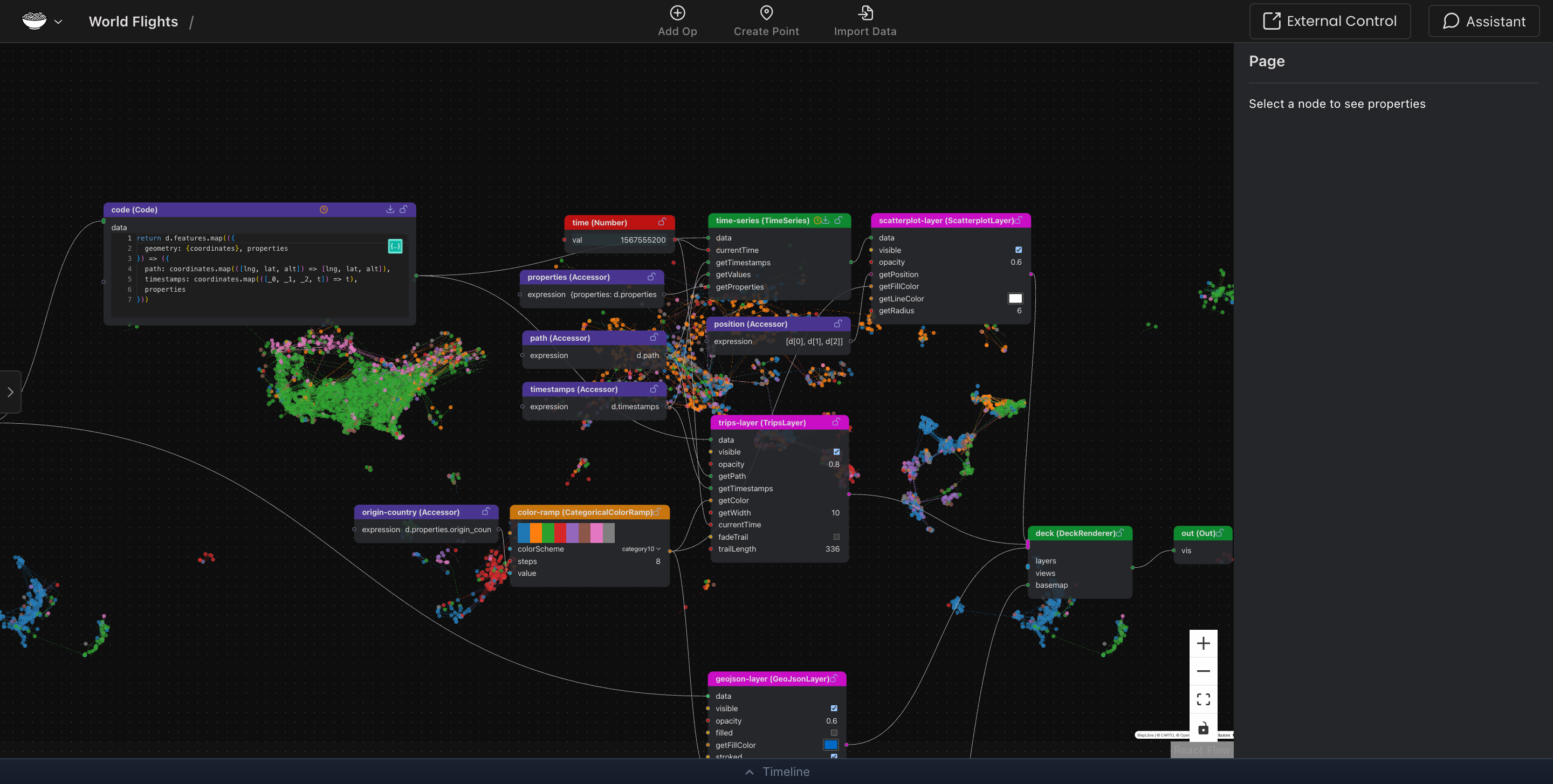Open the External Control button

click(x=1329, y=21)
